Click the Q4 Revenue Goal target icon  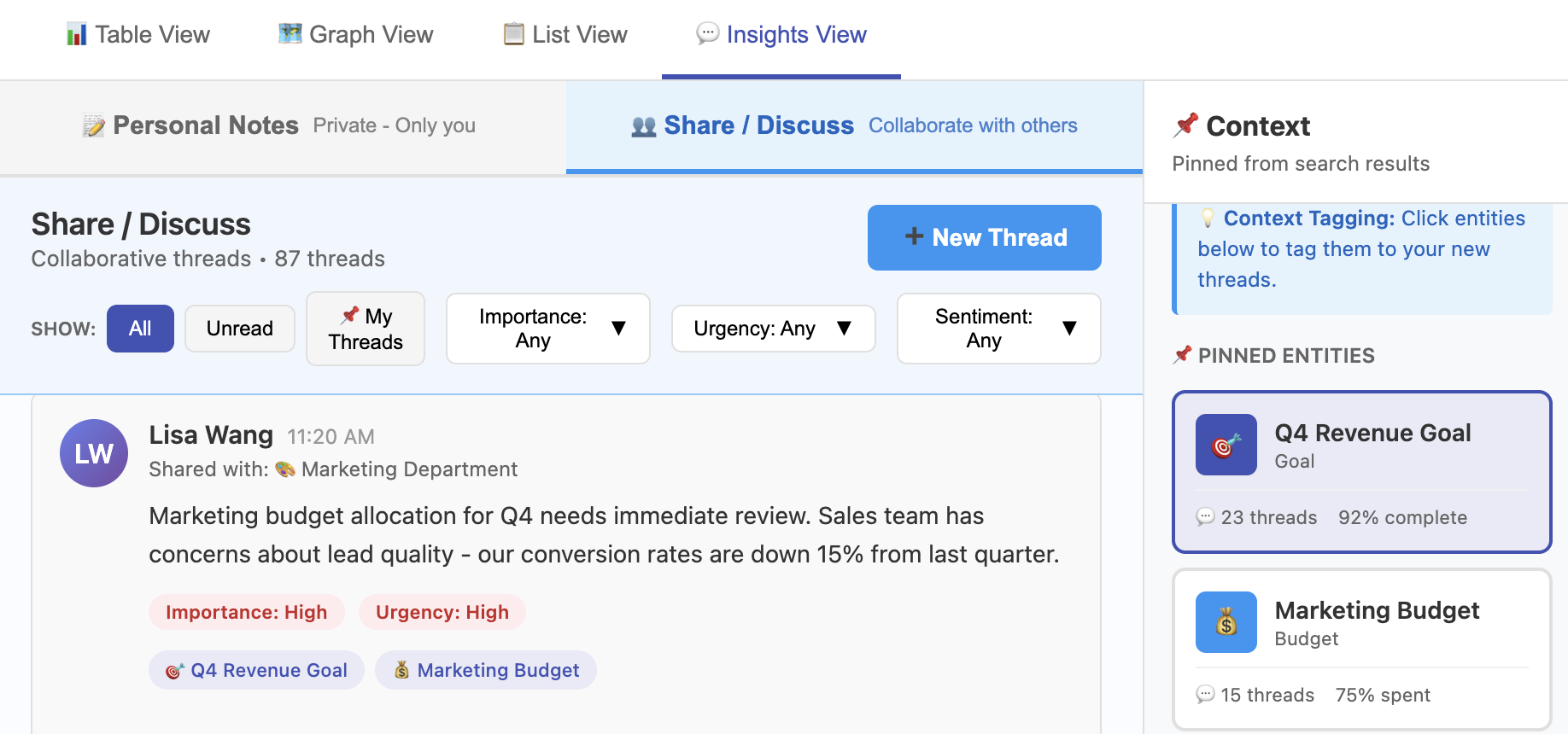(x=1226, y=445)
